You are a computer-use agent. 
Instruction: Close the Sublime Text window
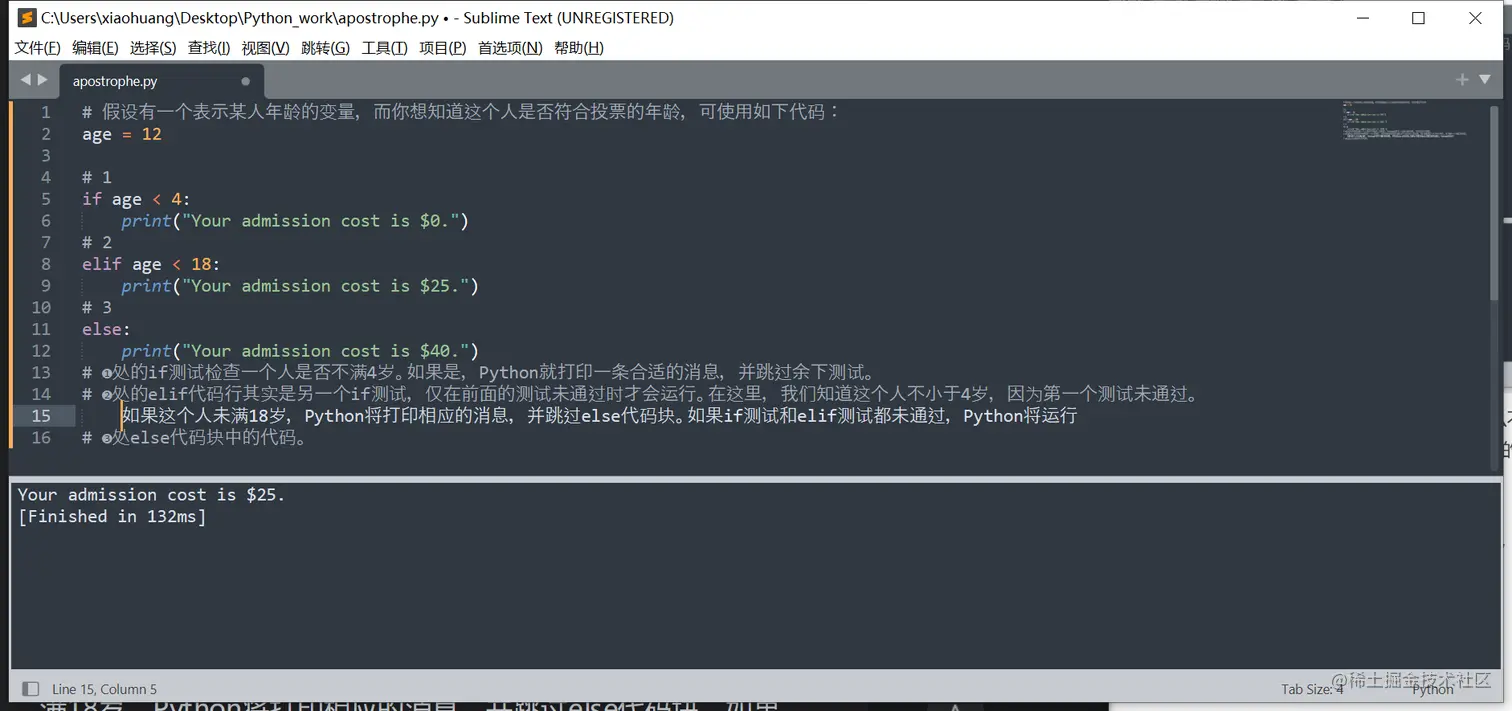tap(1475, 18)
